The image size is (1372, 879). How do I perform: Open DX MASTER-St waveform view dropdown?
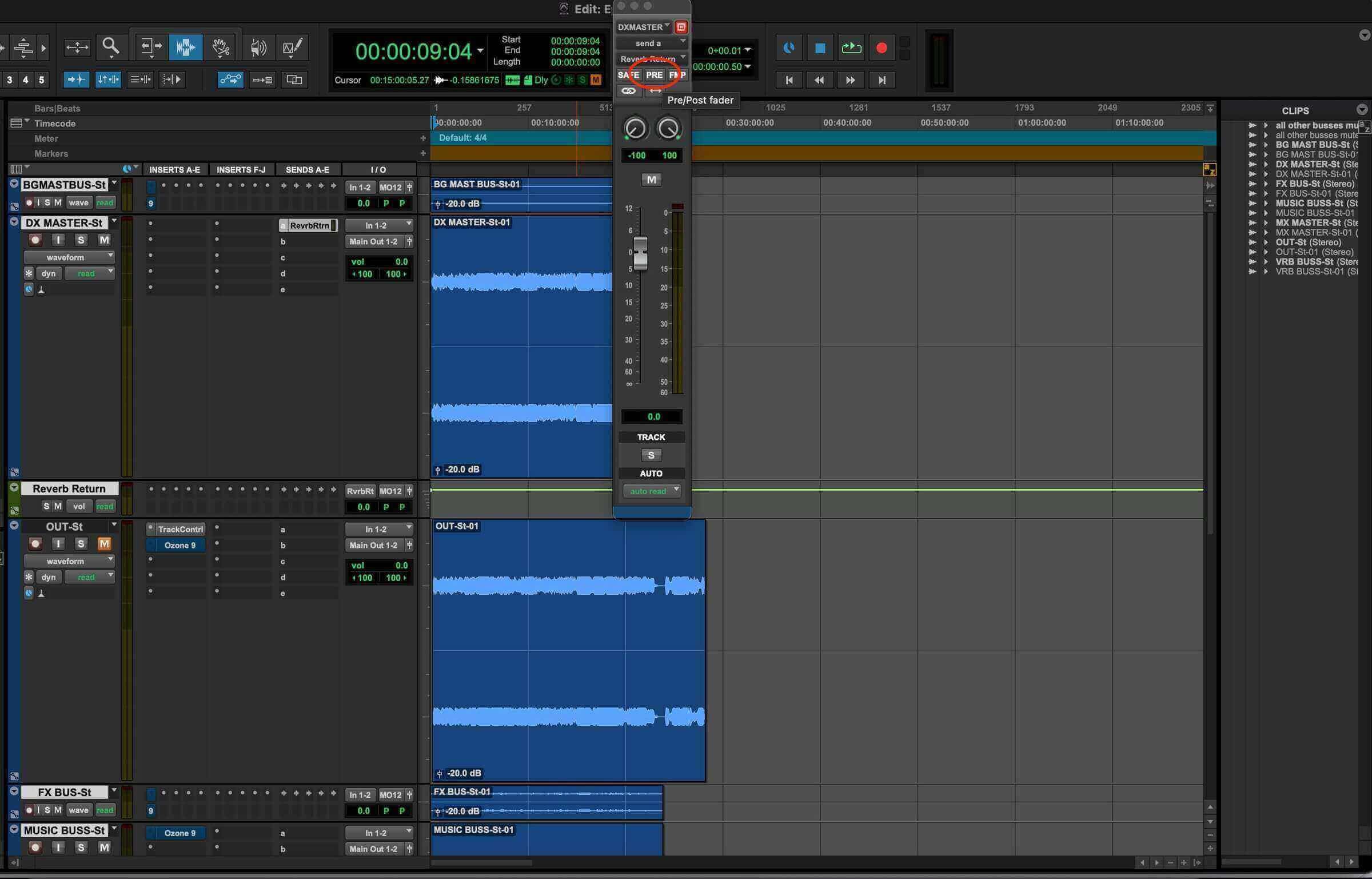tap(69, 257)
